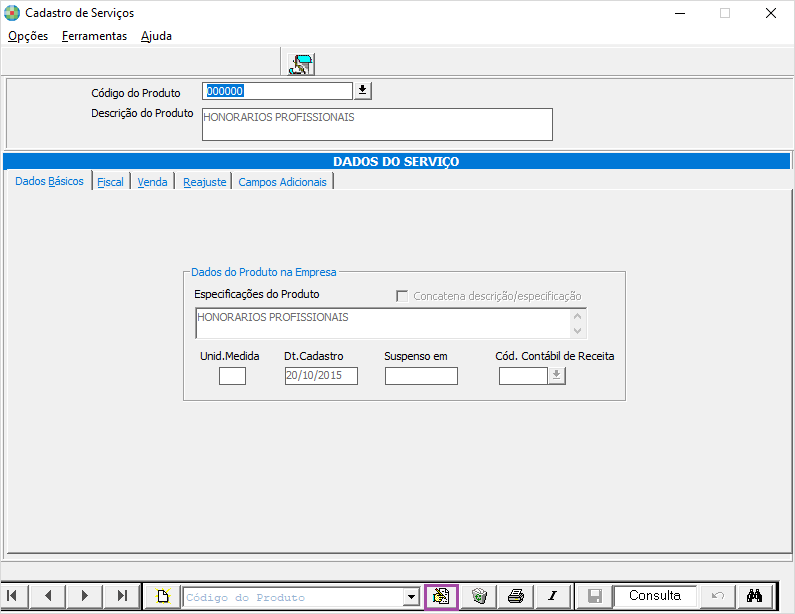Image resolution: width=795 pixels, height=614 pixels.
Task: Click the printer icon
Action: click(x=516, y=596)
